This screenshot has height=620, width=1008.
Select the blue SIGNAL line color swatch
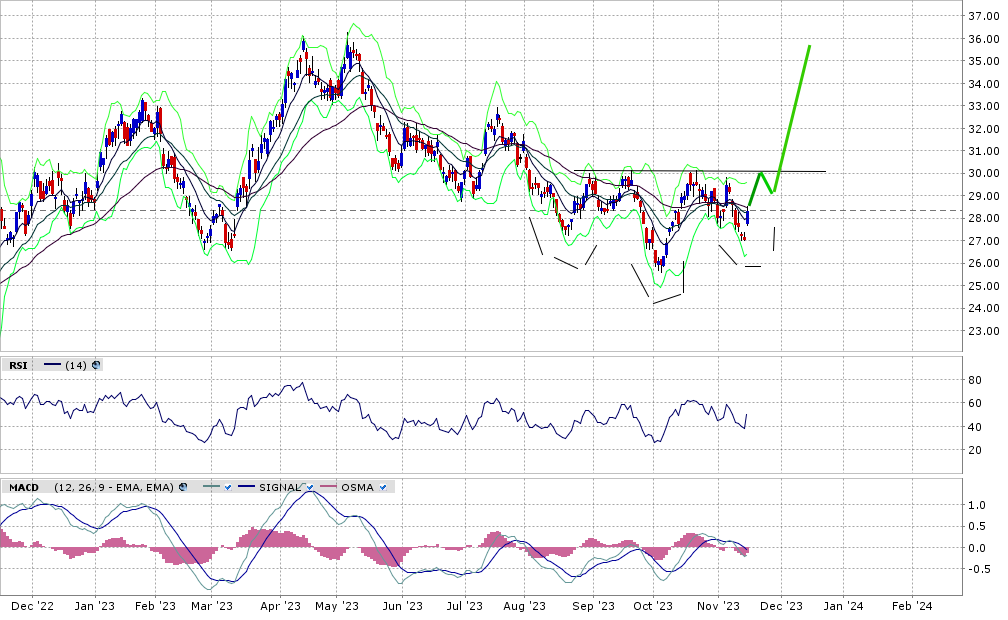coord(245,487)
